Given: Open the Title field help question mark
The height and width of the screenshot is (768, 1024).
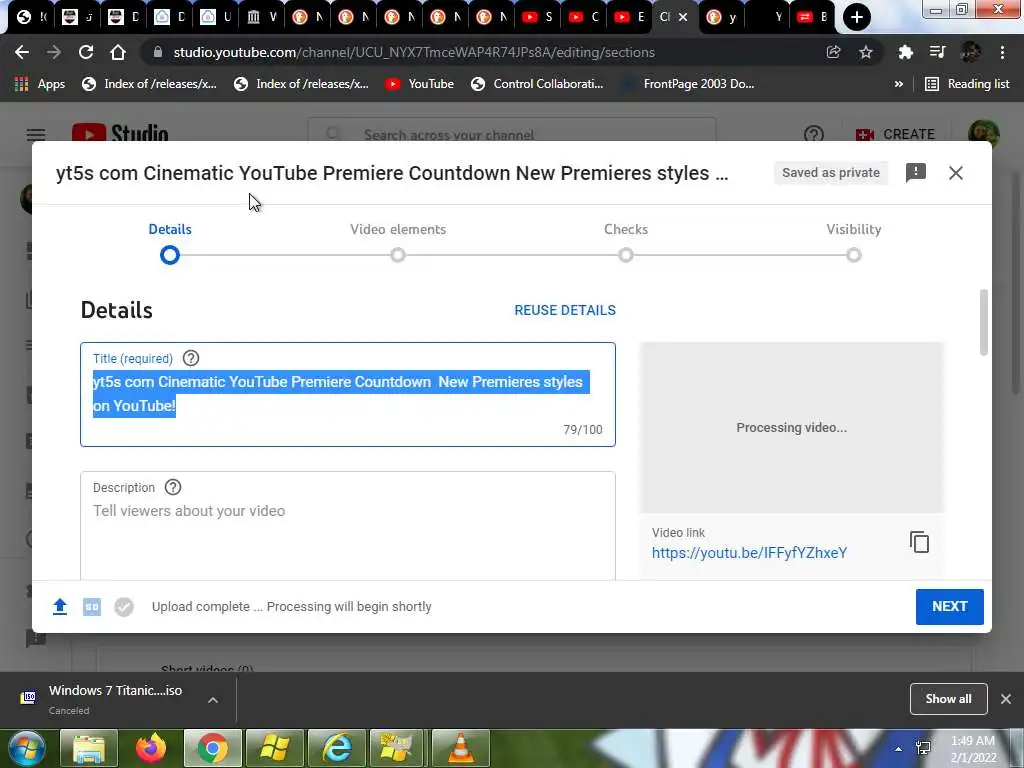Looking at the screenshot, I should click(x=191, y=358).
